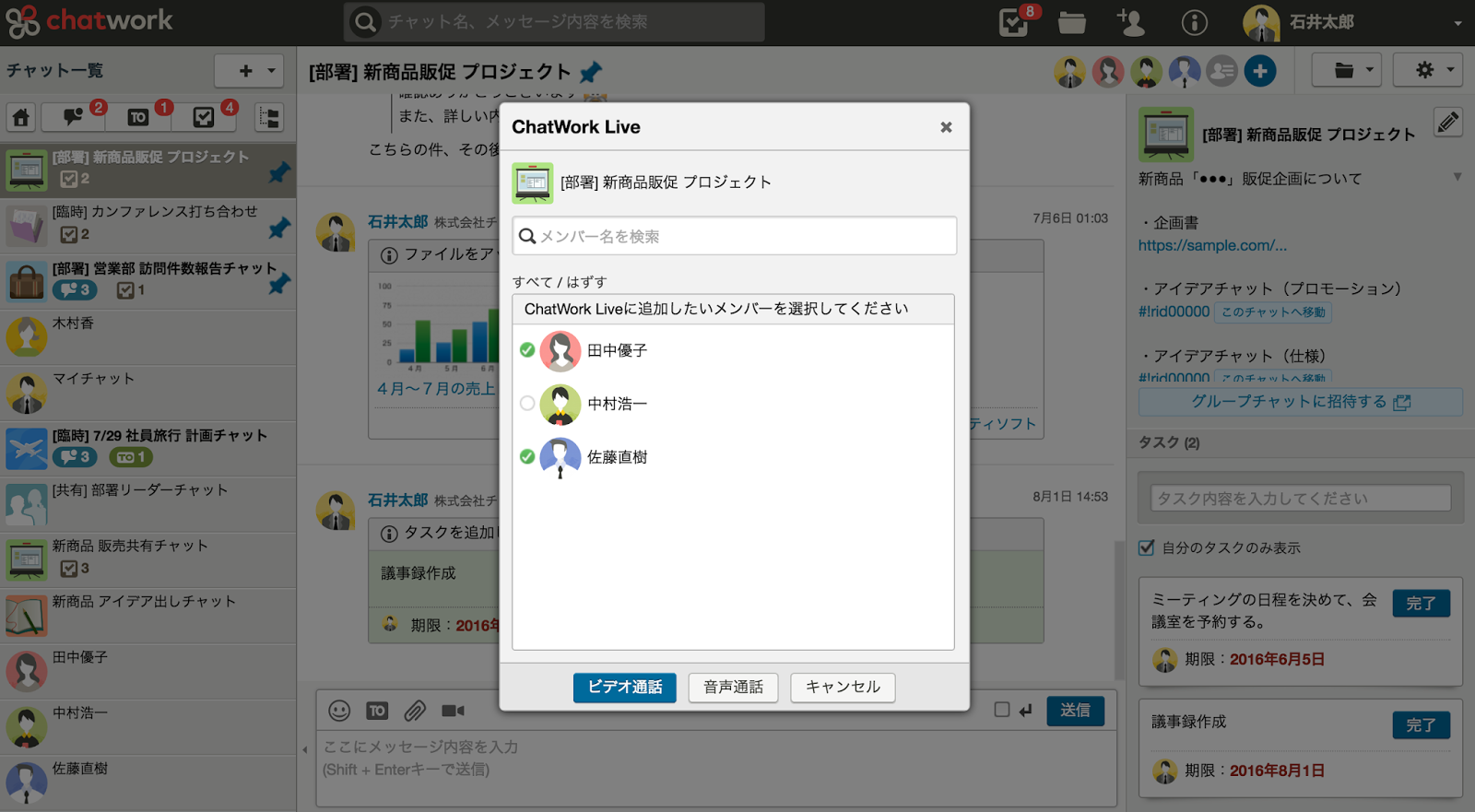Click the add contact icon in top bar
The image size is (1475, 812).
(x=1130, y=22)
